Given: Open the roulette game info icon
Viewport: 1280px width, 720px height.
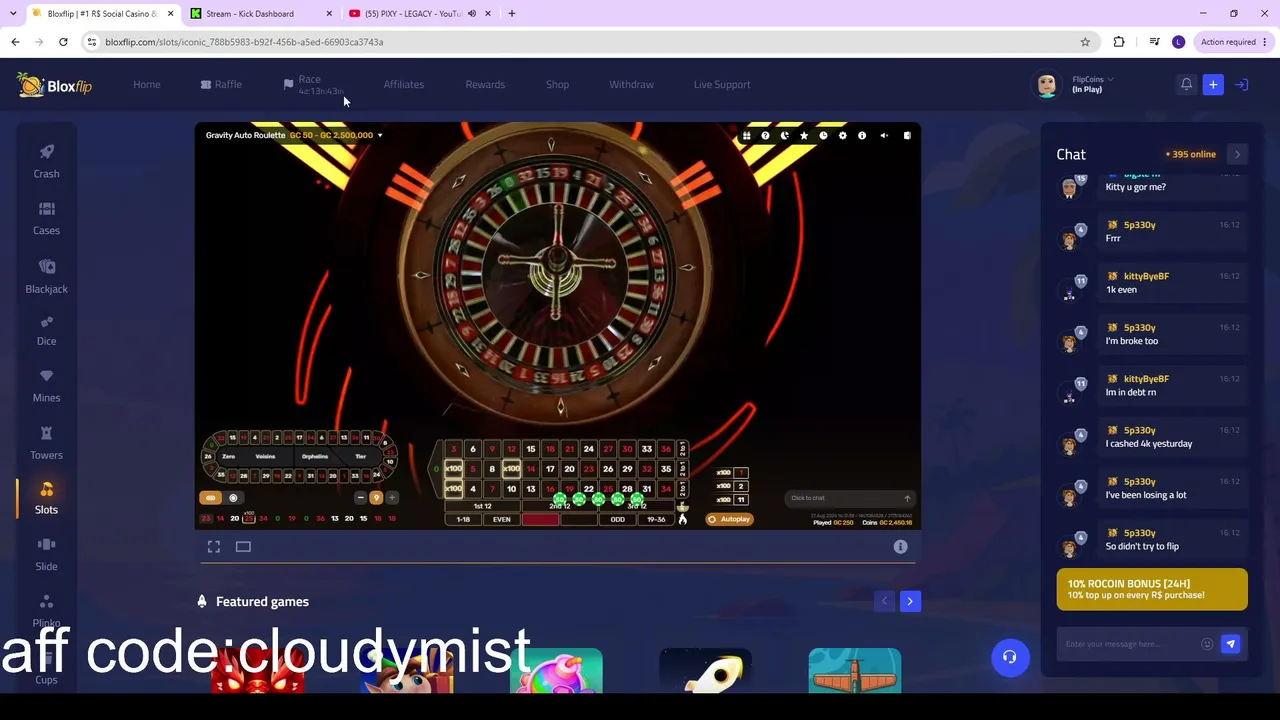Looking at the screenshot, I should (862, 136).
